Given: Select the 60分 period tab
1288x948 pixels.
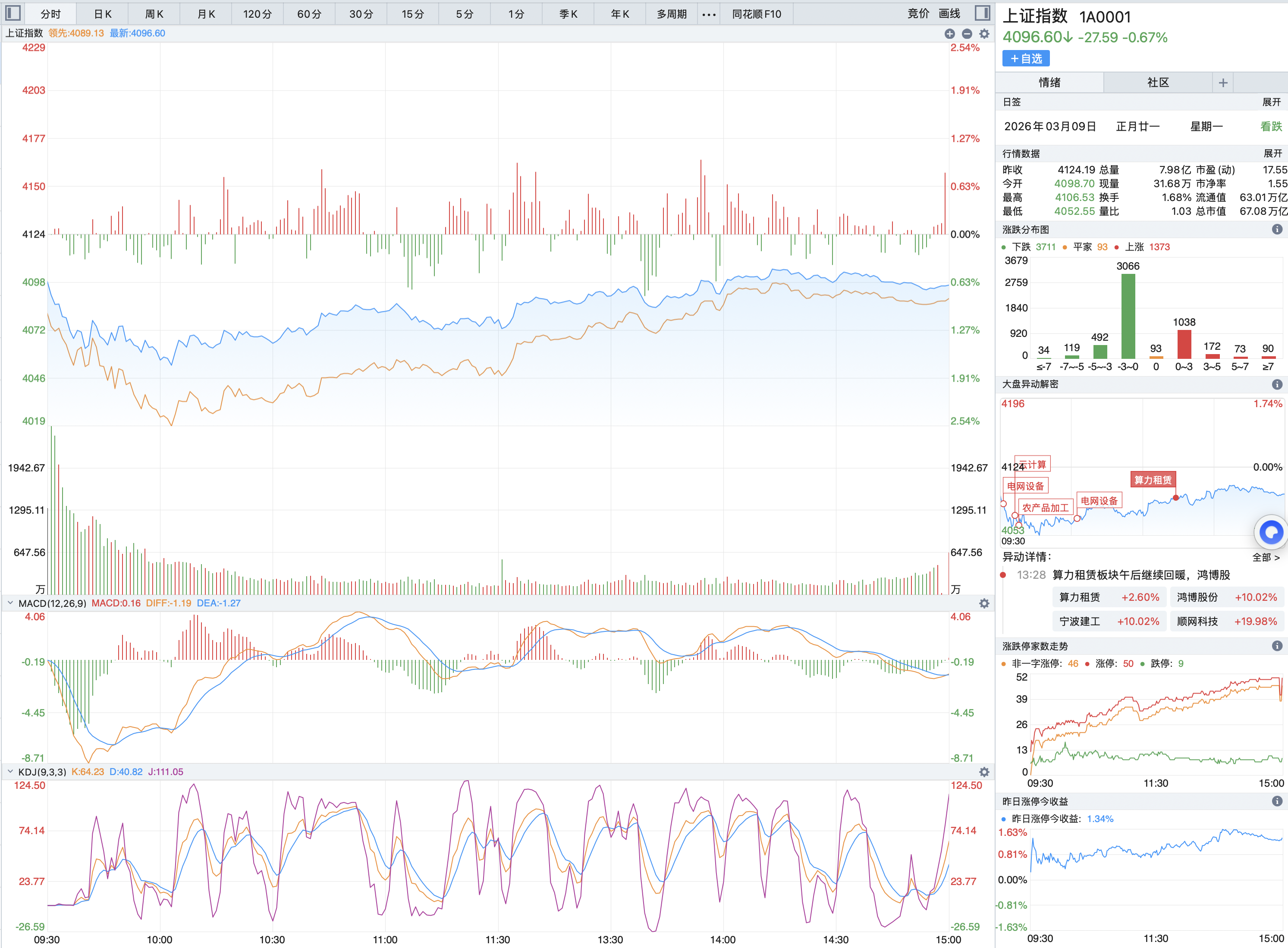Looking at the screenshot, I should pyautogui.click(x=309, y=14).
